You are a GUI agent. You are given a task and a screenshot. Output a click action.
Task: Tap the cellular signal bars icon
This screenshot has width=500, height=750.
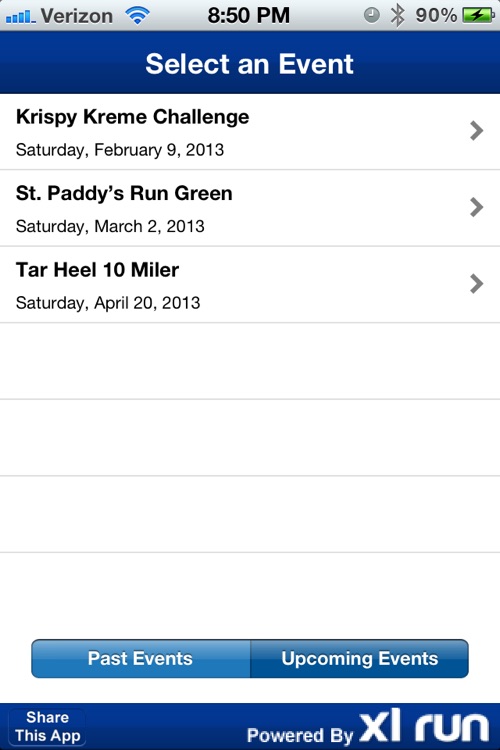tap(21, 17)
